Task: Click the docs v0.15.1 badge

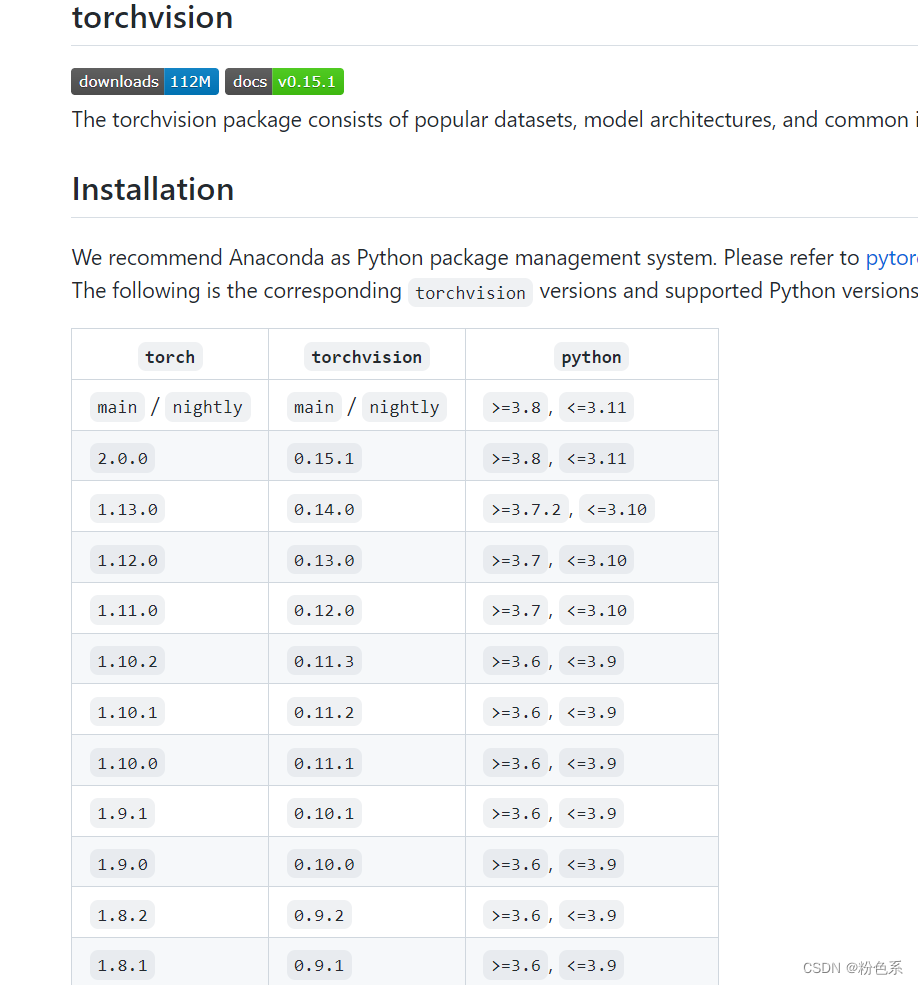Action: point(283,81)
